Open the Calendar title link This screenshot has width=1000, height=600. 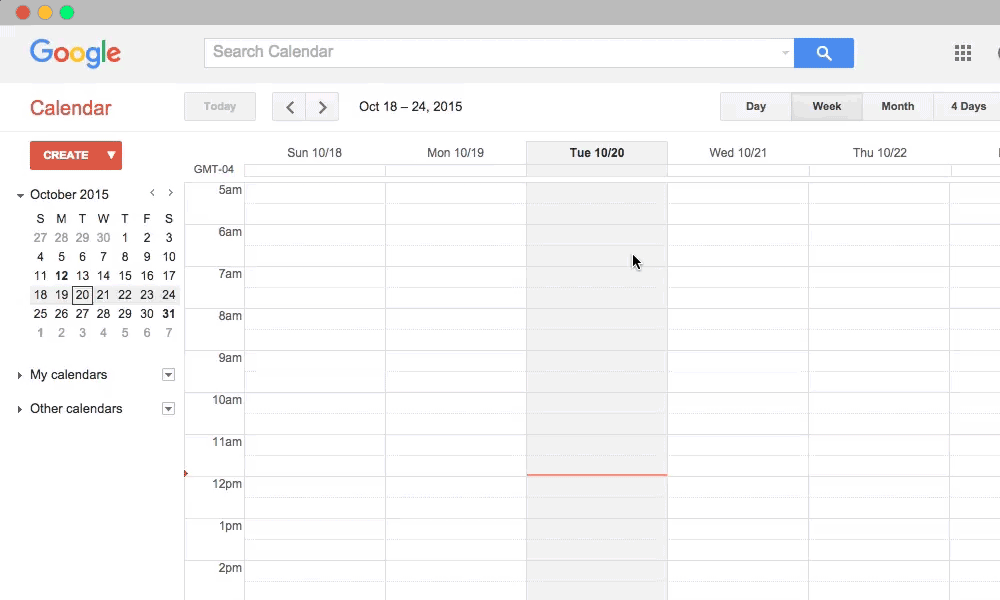coord(71,108)
